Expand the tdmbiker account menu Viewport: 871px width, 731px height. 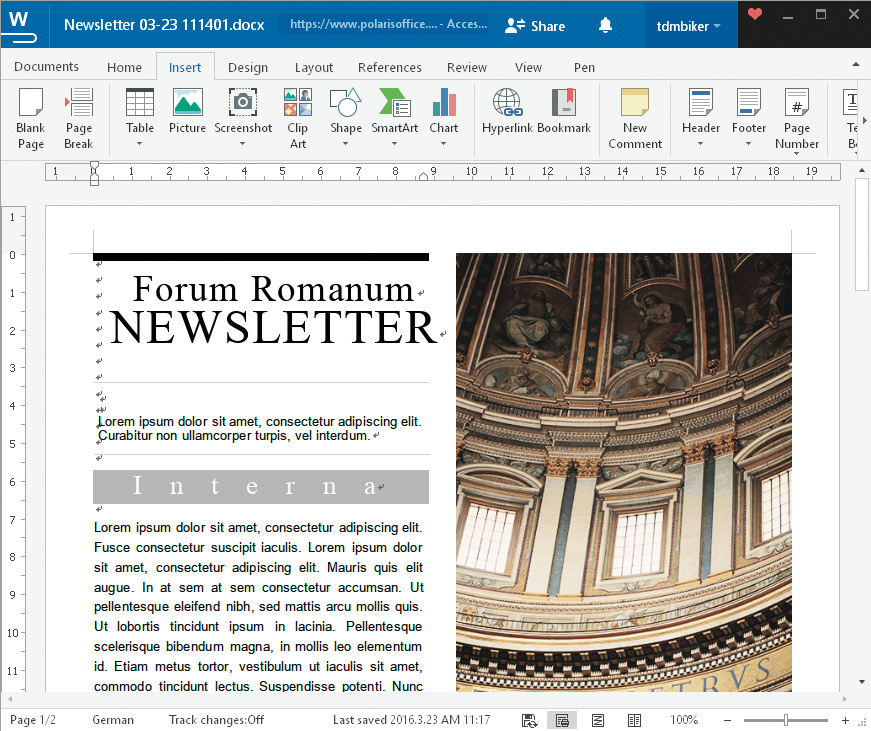tap(689, 26)
